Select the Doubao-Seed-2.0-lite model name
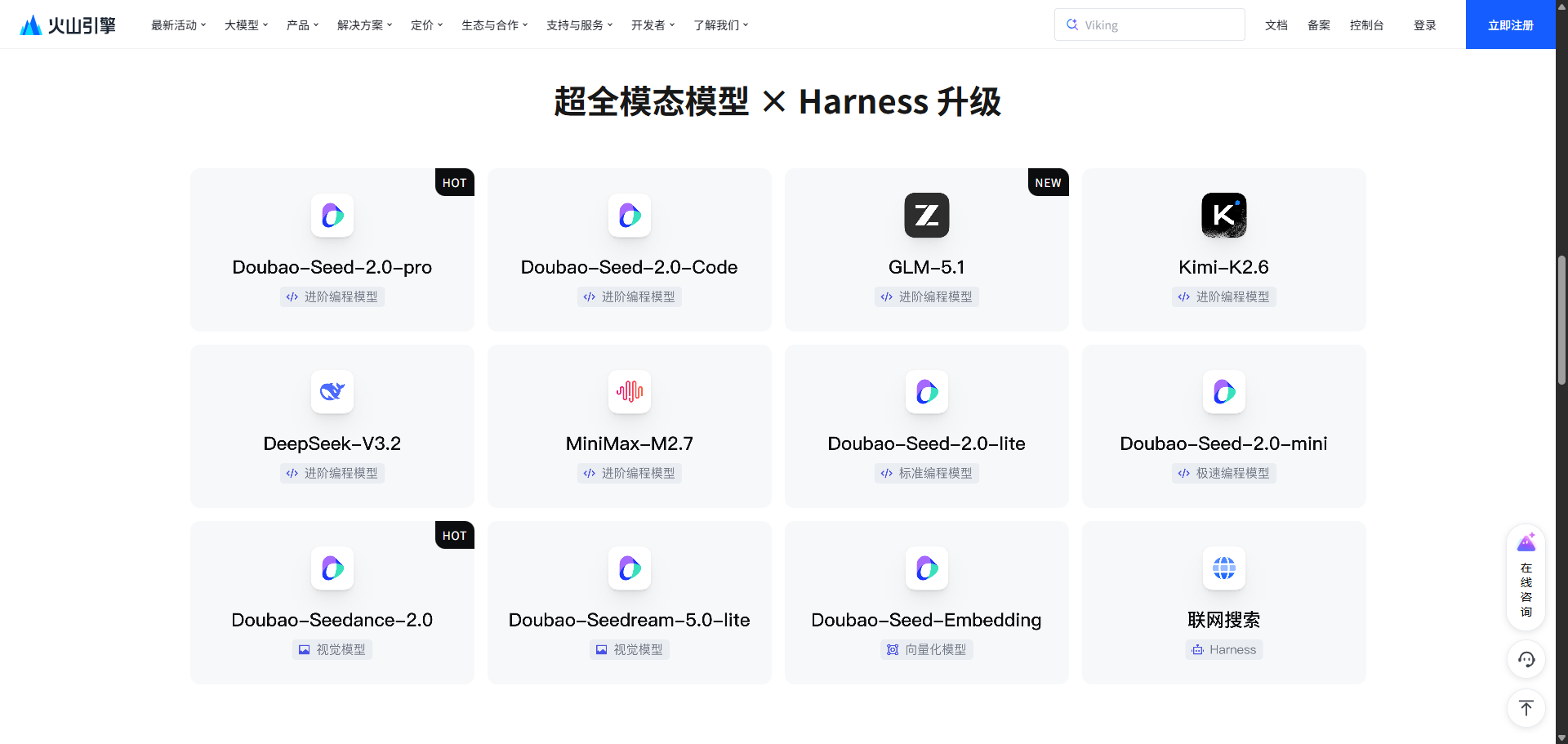1568x744 pixels. tap(927, 443)
